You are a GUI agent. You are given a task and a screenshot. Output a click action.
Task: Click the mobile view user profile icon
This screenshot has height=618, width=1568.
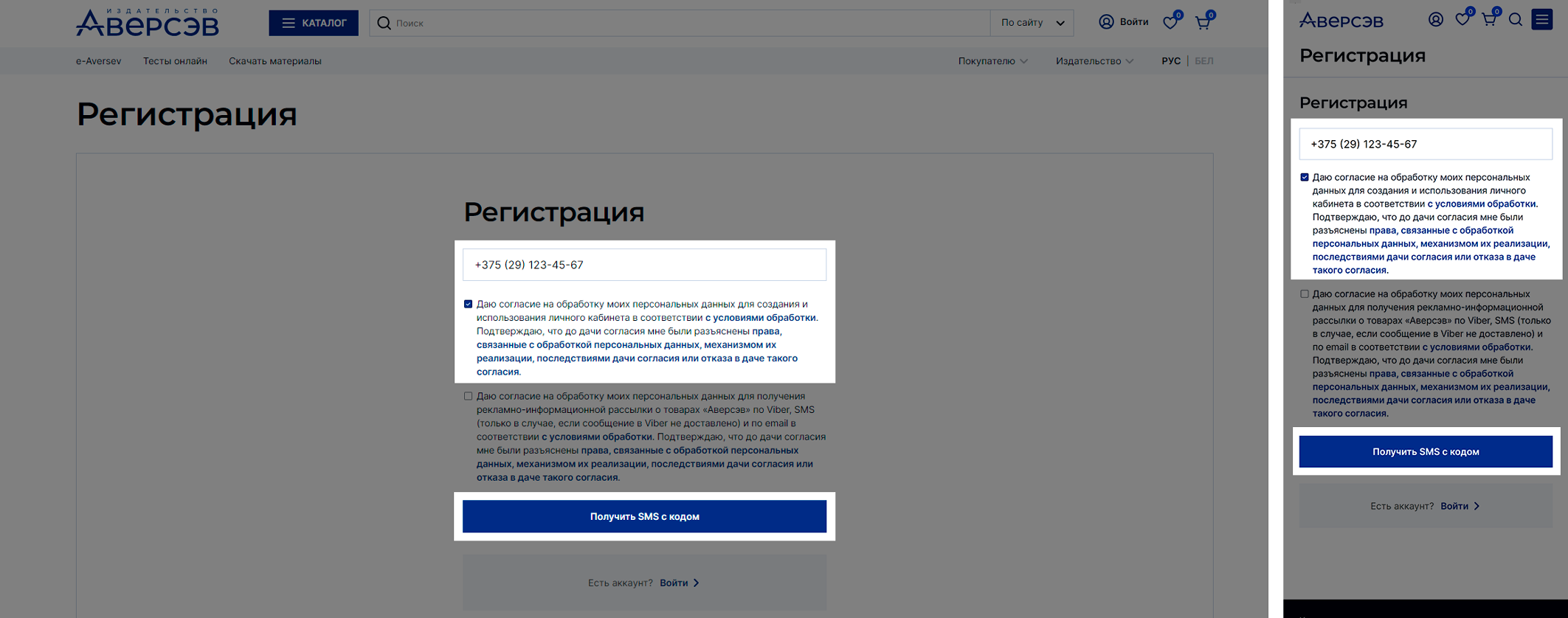[x=1435, y=20]
